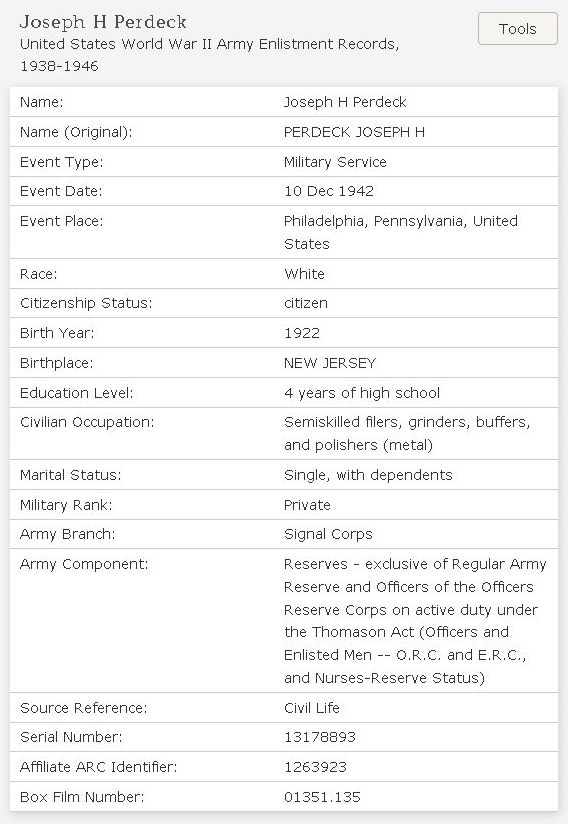Select the Source Reference Civil Life value
The image size is (568, 824).
click(x=312, y=708)
